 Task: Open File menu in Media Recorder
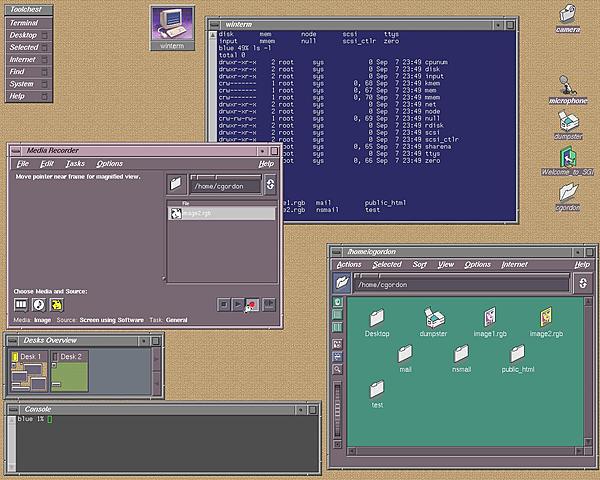pyautogui.click(x=23, y=164)
